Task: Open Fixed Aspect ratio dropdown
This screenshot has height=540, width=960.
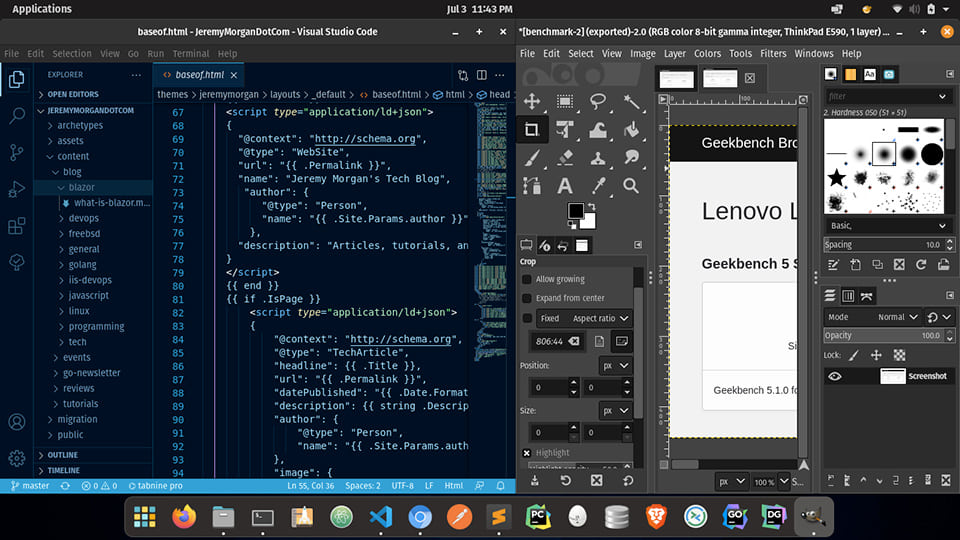Action: (583, 318)
